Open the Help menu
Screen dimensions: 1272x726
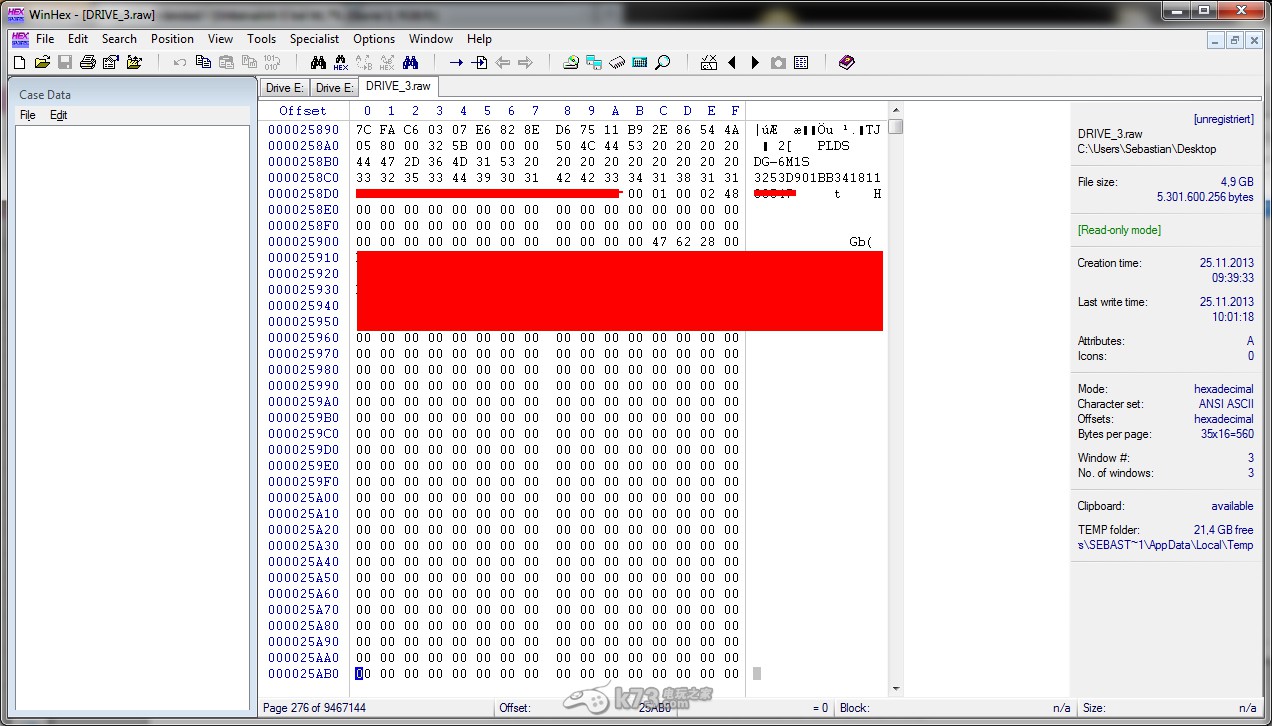pyautogui.click(x=479, y=39)
